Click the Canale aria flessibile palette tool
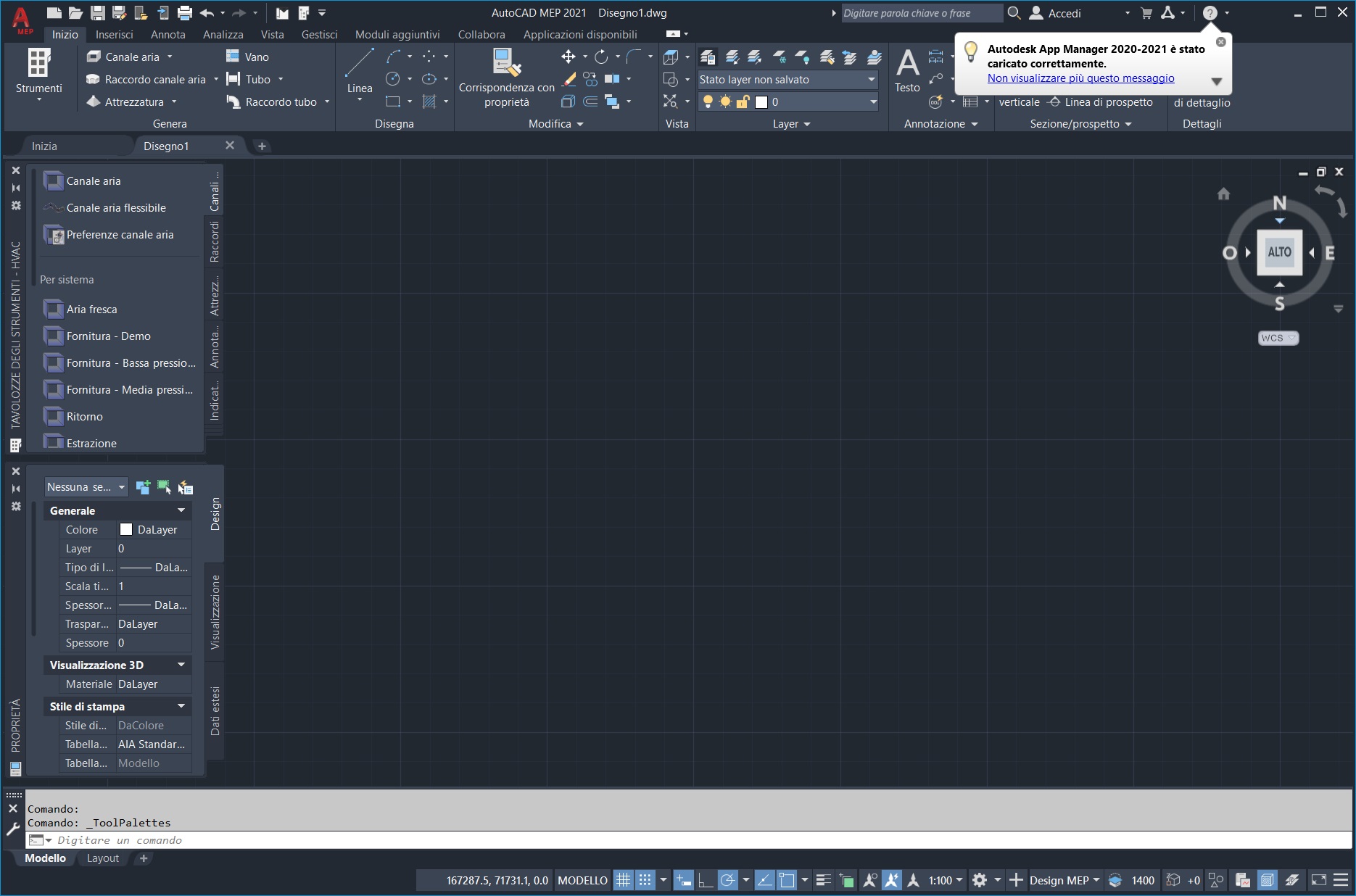Viewport: 1356px width, 896px height. click(105, 208)
